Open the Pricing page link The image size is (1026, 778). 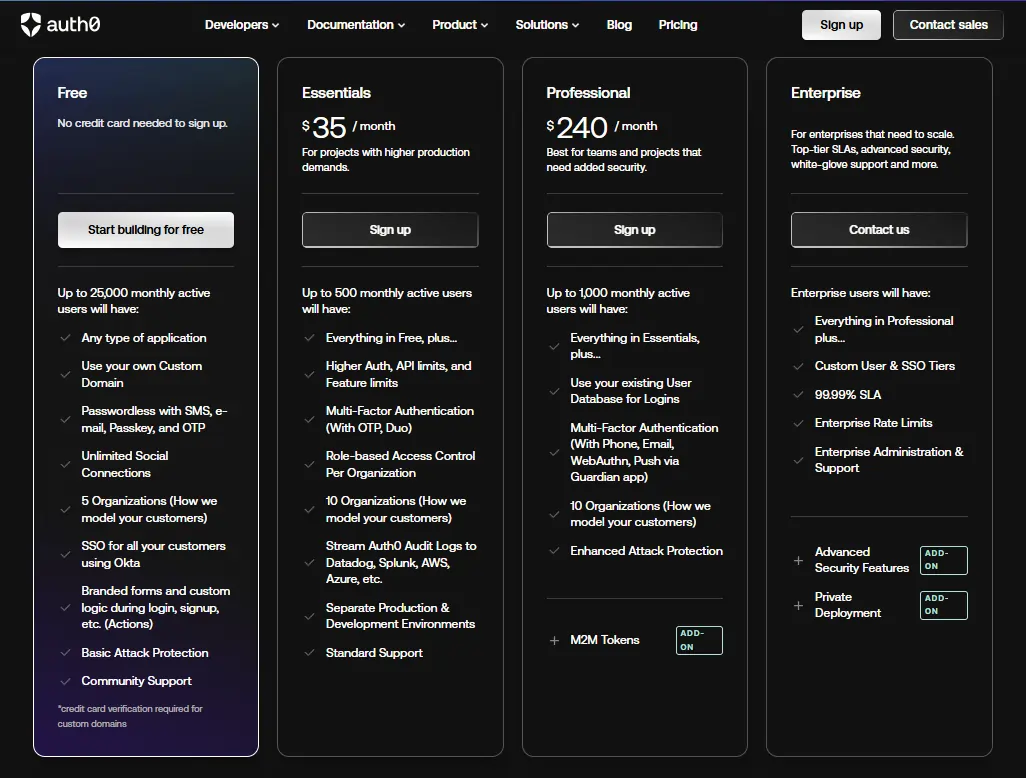point(678,25)
